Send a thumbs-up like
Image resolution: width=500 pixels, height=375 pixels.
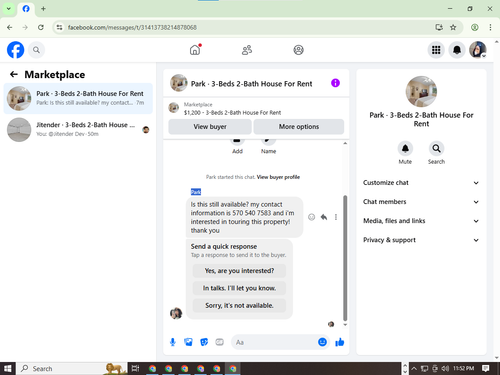pyautogui.click(x=340, y=342)
